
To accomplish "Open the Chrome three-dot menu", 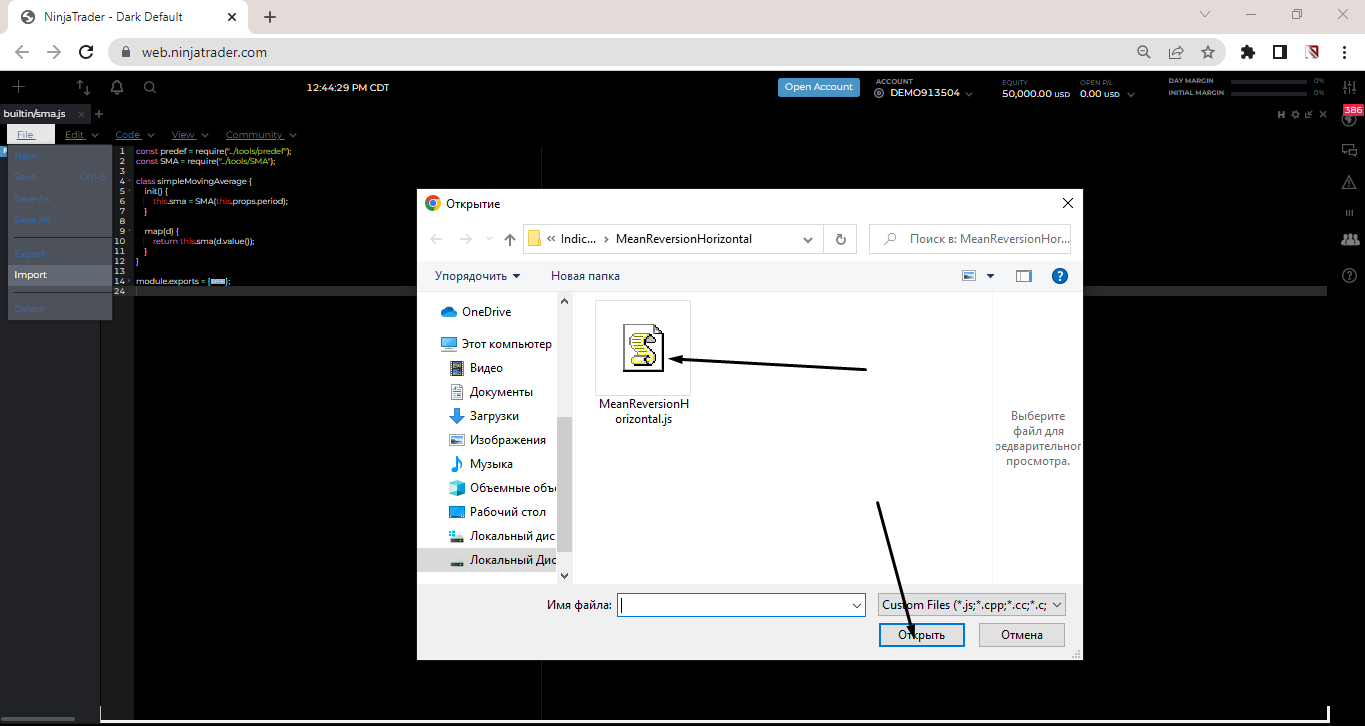I will tap(1343, 52).
